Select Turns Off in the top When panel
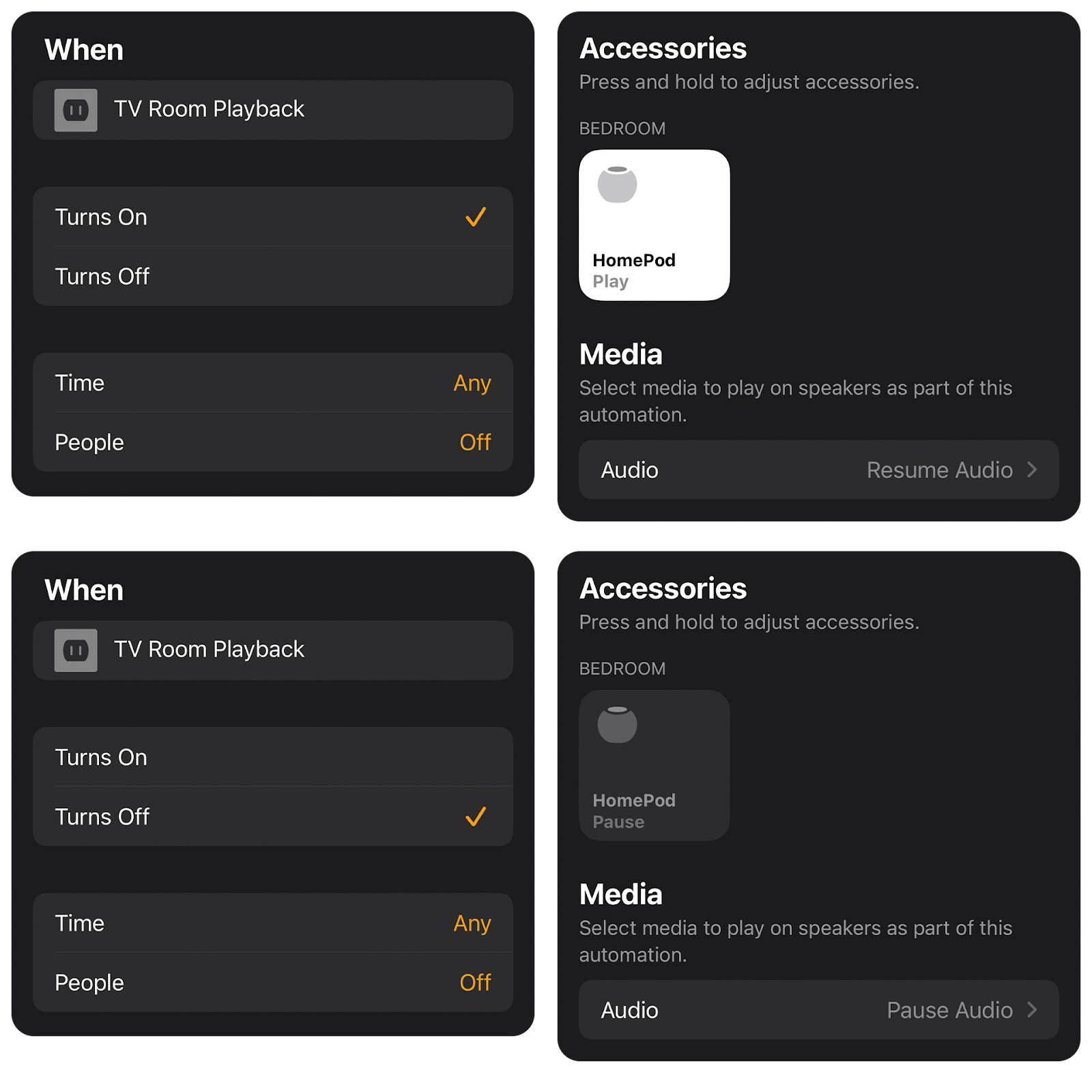1092x1092 pixels. click(273, 276)
